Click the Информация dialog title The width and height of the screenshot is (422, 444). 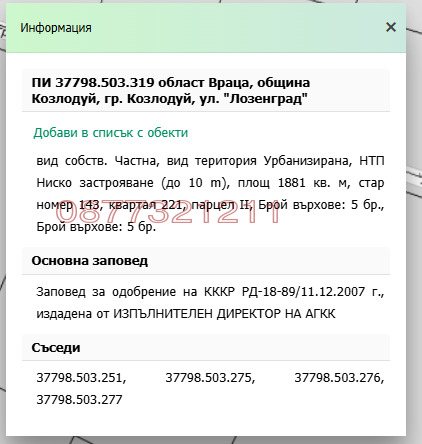(56, 28)
